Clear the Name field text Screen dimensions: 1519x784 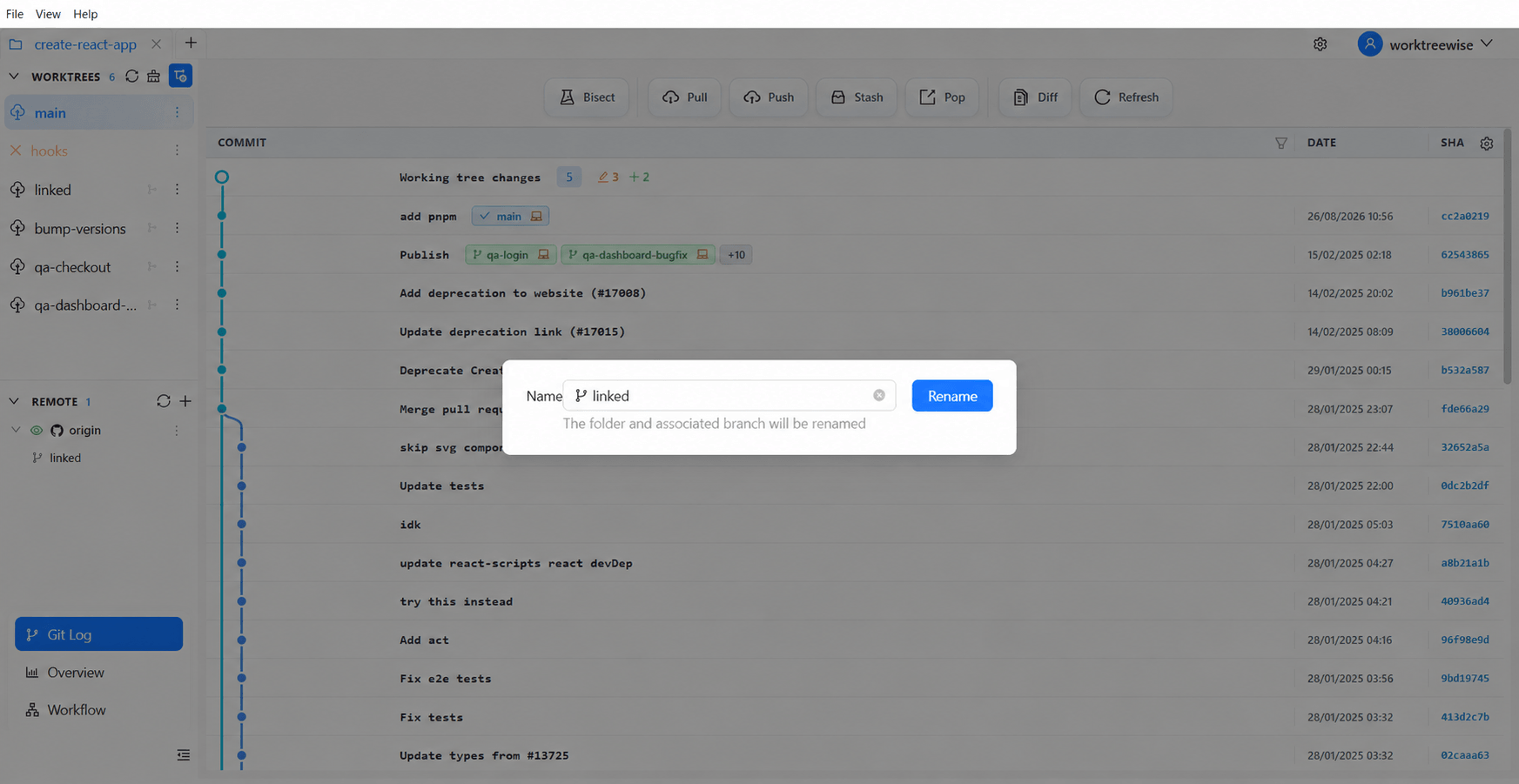pos(879,395)
